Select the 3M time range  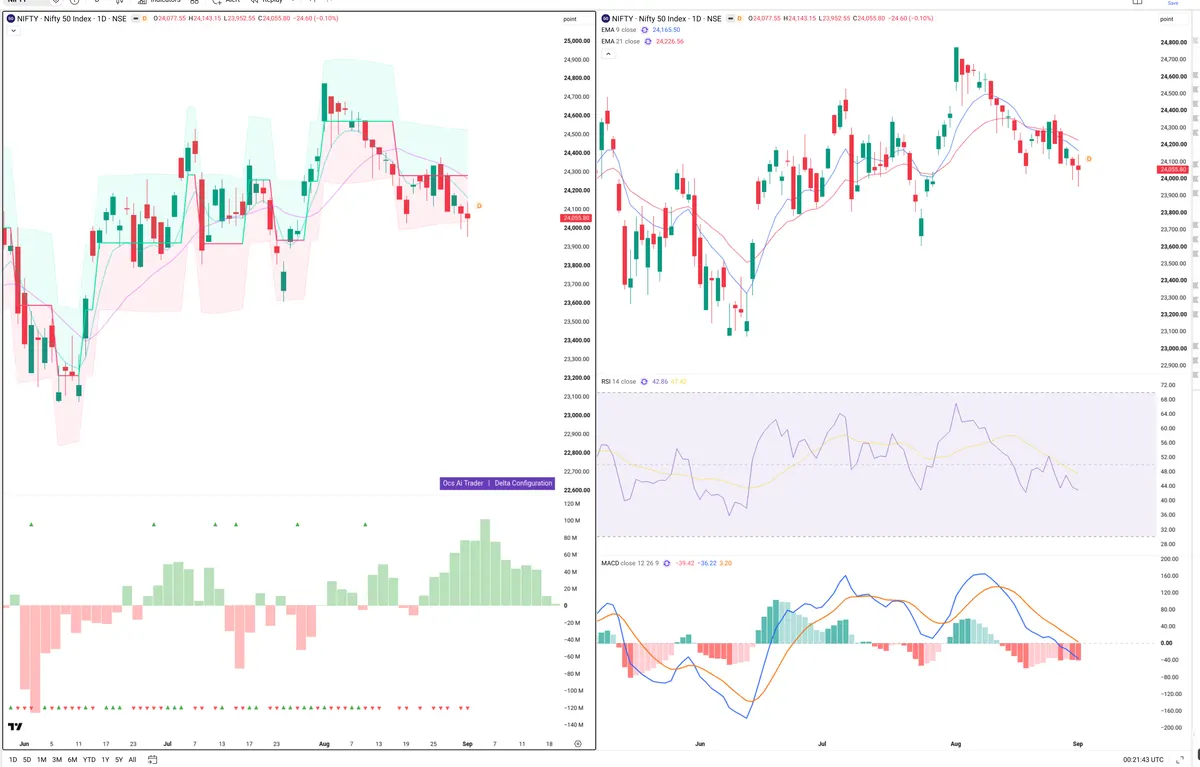tap(57, 760)
